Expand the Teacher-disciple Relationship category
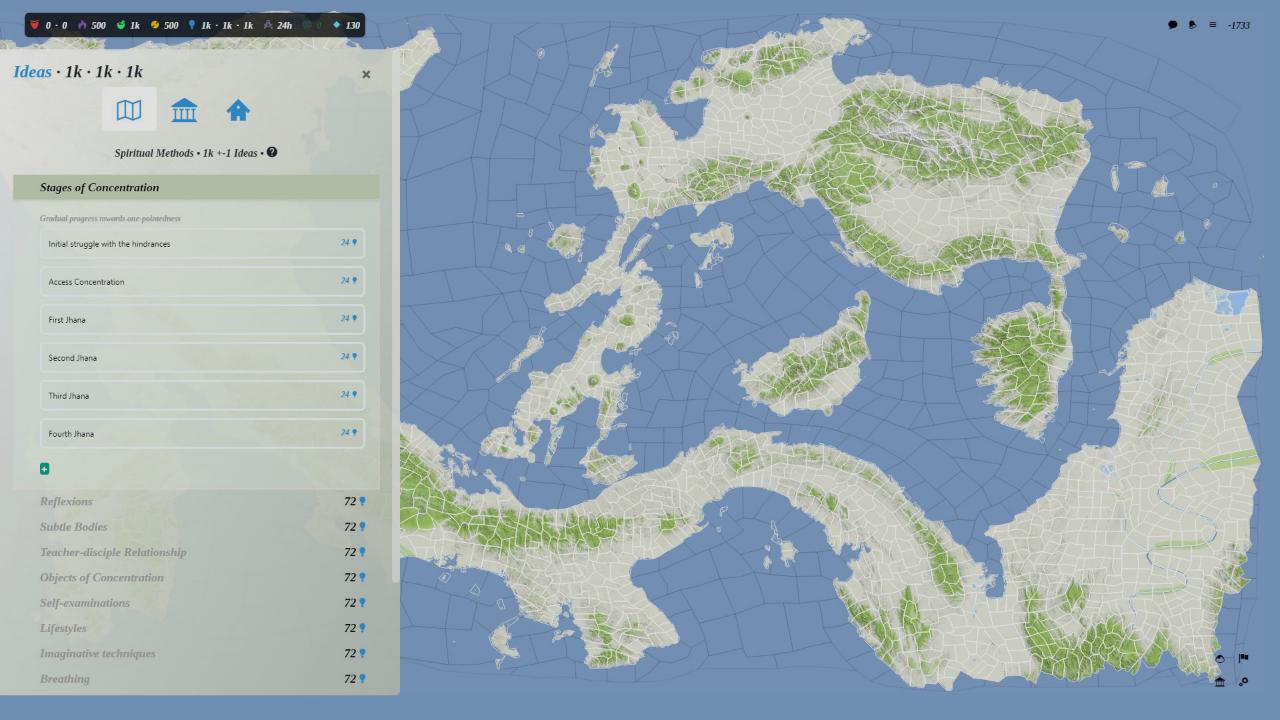 click(113, 552)
